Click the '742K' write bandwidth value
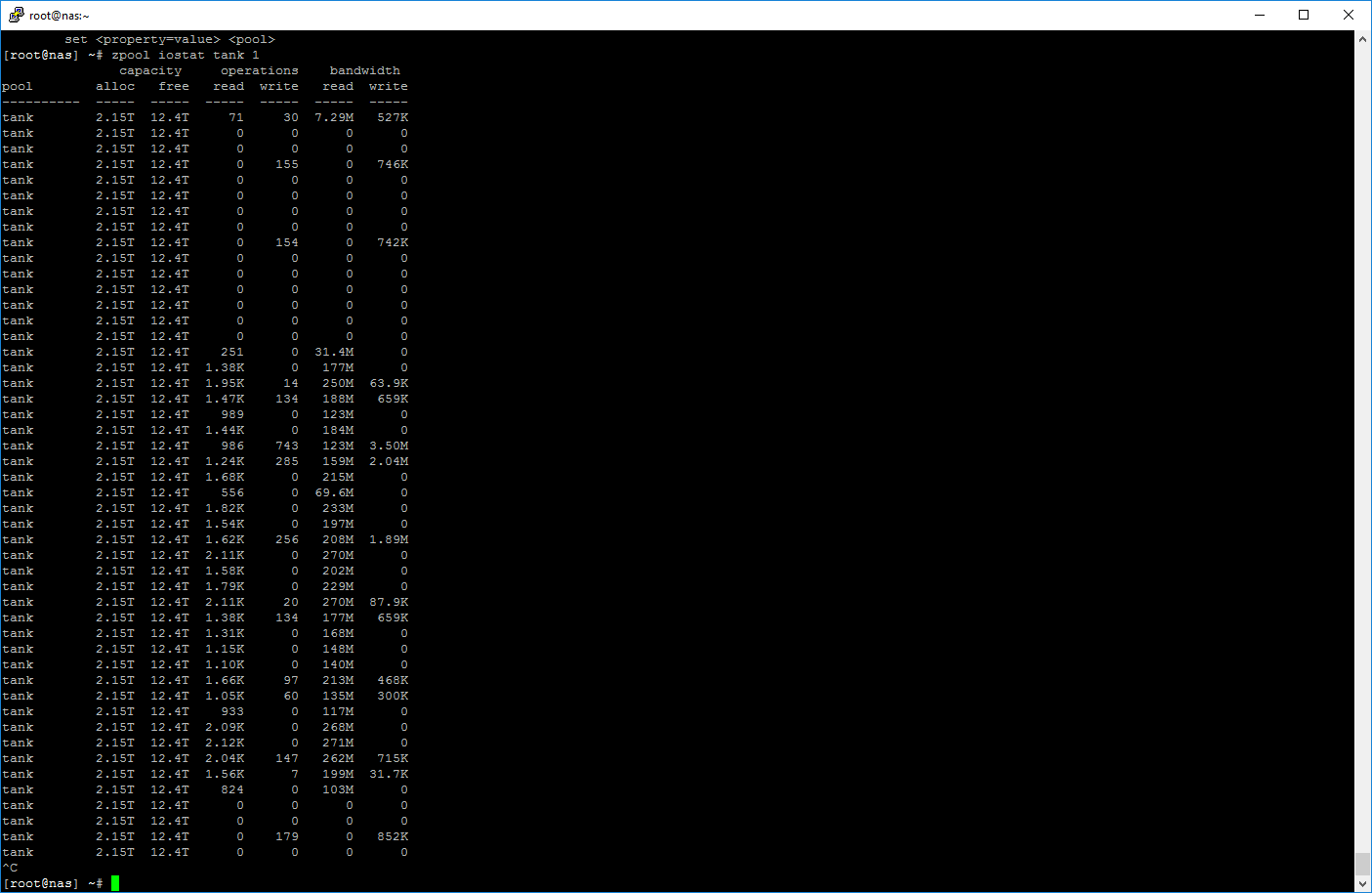1372x893 pixels. (x=393, y=242)
